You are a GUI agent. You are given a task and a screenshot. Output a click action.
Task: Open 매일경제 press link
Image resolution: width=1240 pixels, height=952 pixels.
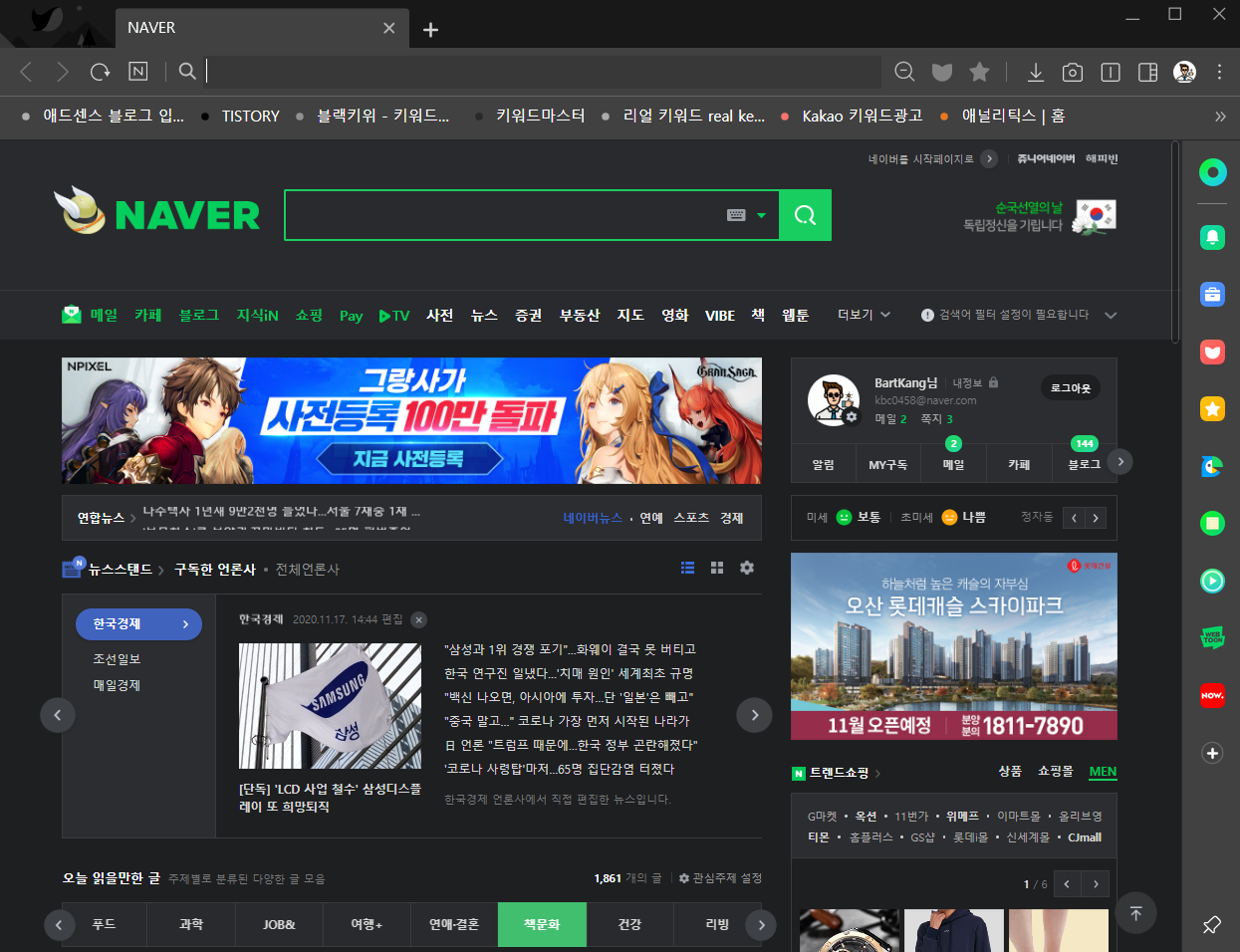coord(117,685)
